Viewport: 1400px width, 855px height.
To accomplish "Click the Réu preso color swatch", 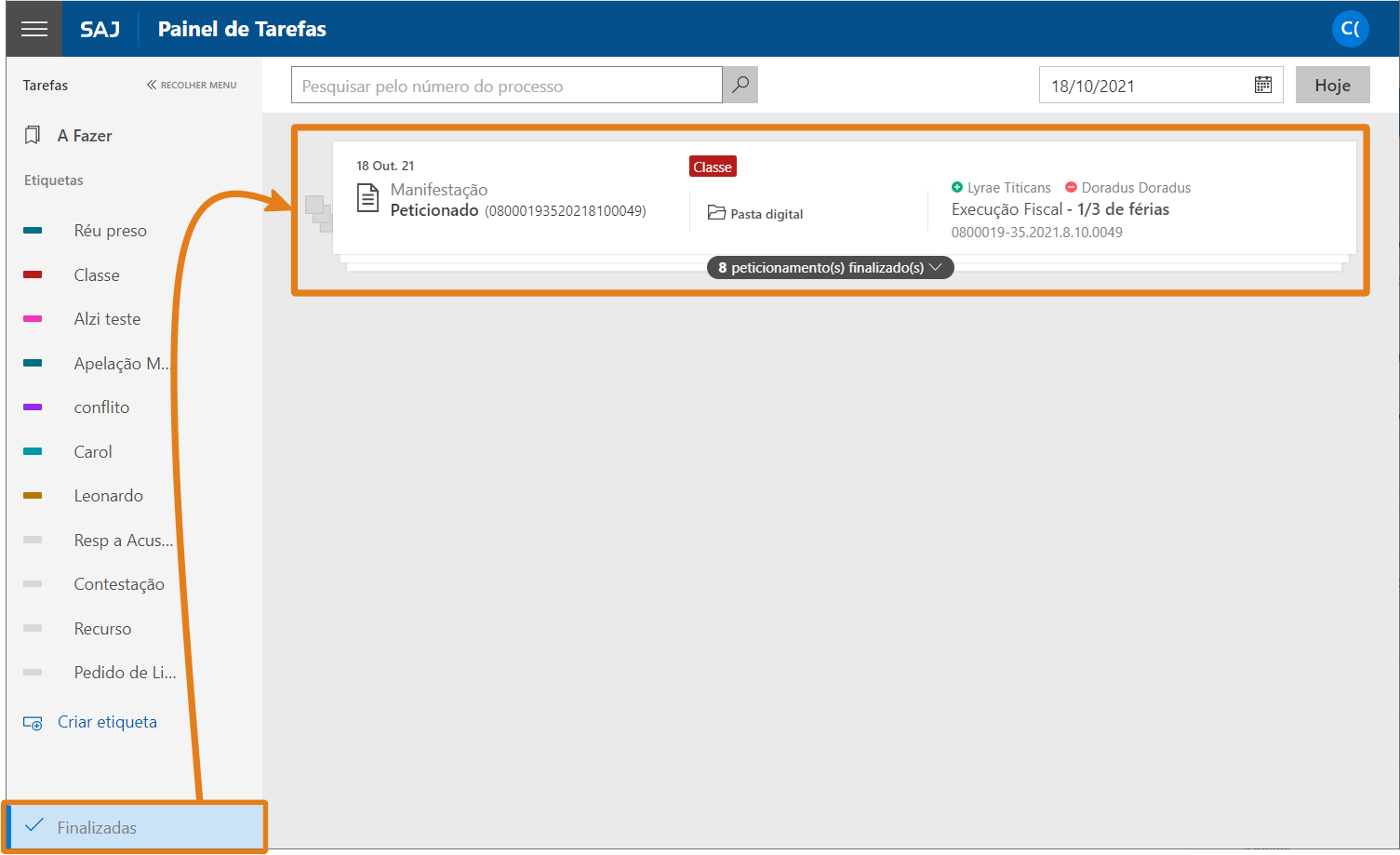I will click(33, 231).
